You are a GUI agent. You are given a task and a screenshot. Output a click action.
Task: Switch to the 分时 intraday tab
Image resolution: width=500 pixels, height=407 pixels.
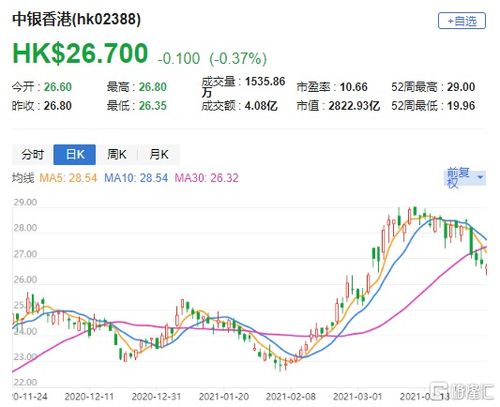click(x=33, y=155)
